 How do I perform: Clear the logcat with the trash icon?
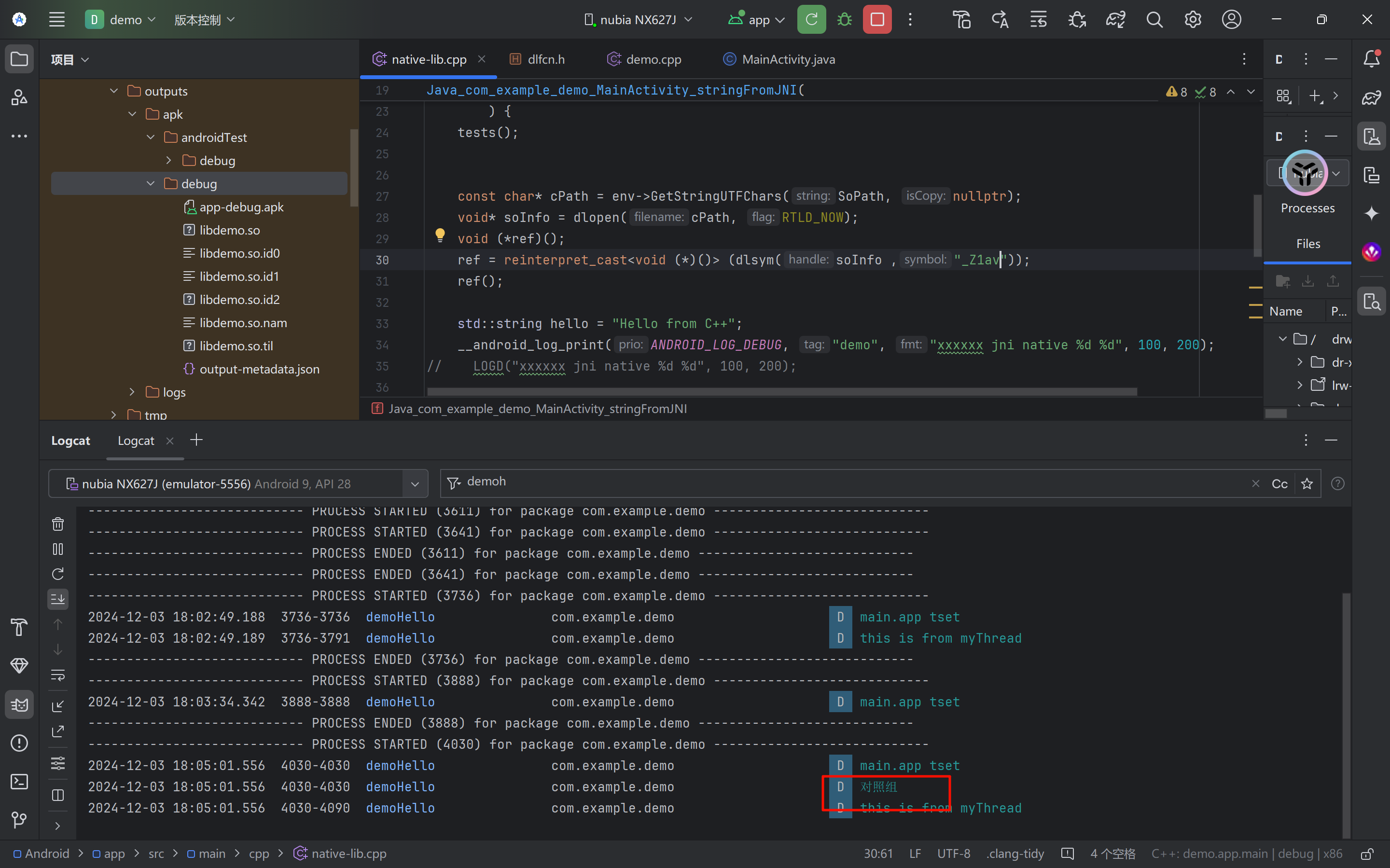pyautogui.click(x=58, y=524)
